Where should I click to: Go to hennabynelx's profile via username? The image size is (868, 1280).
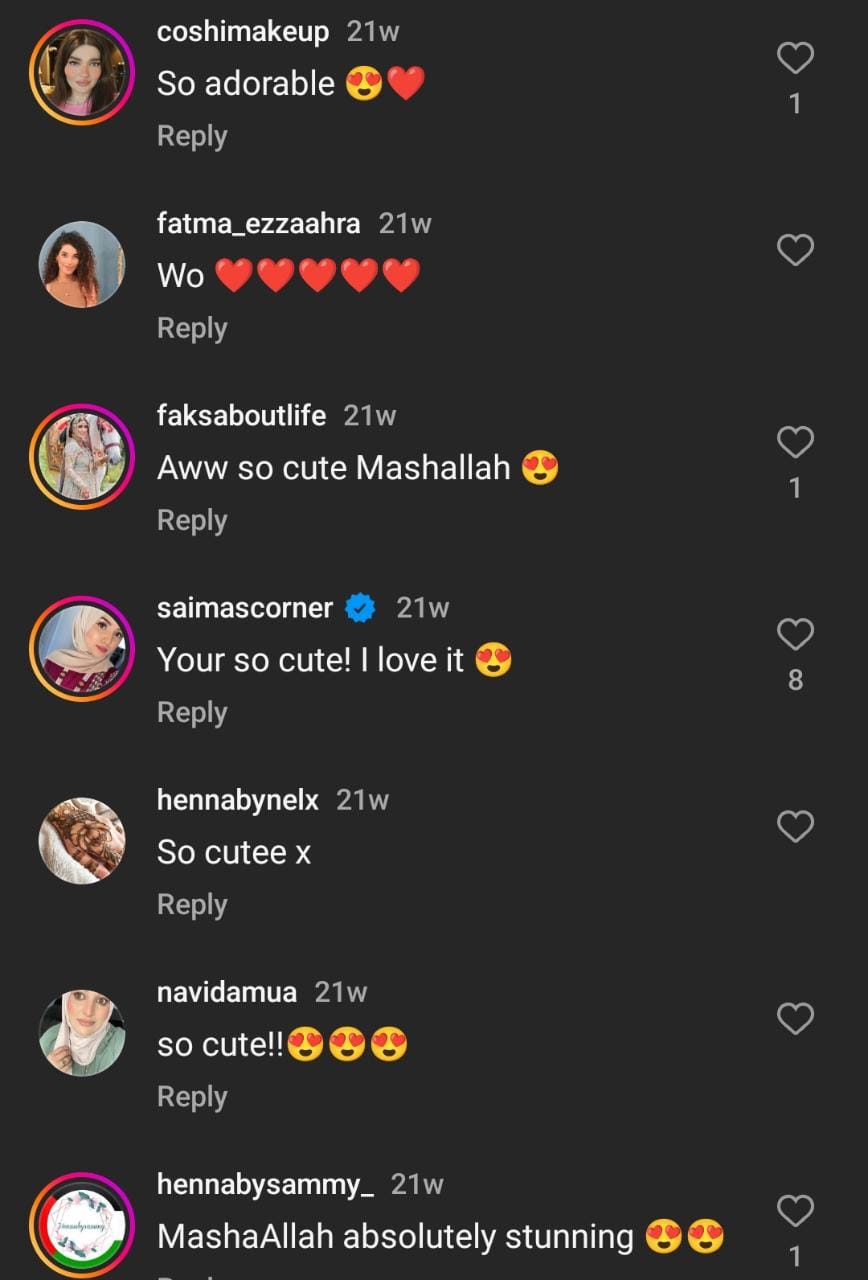[237, 799]
